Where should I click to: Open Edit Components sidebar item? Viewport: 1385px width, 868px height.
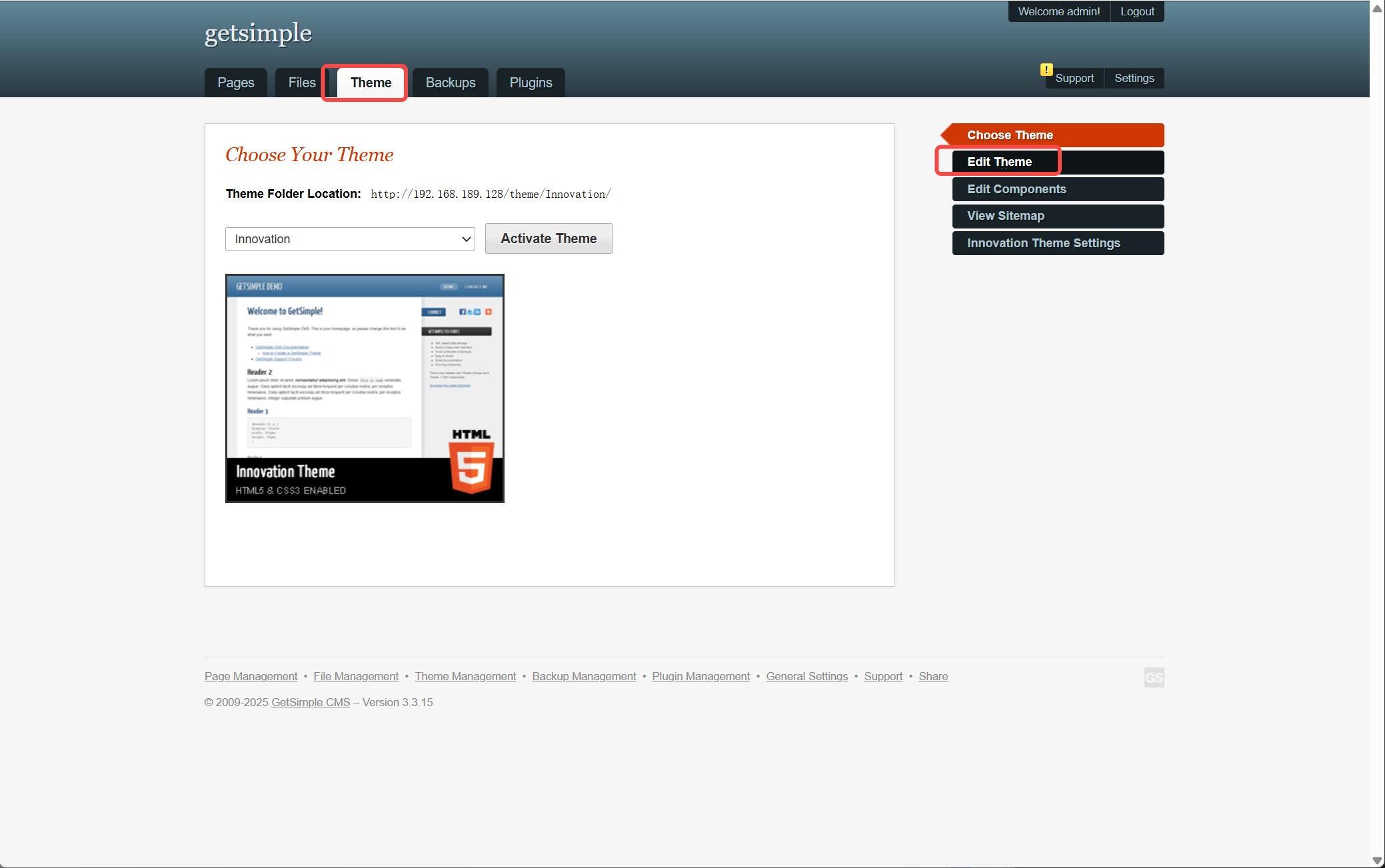coord(1016,189)
